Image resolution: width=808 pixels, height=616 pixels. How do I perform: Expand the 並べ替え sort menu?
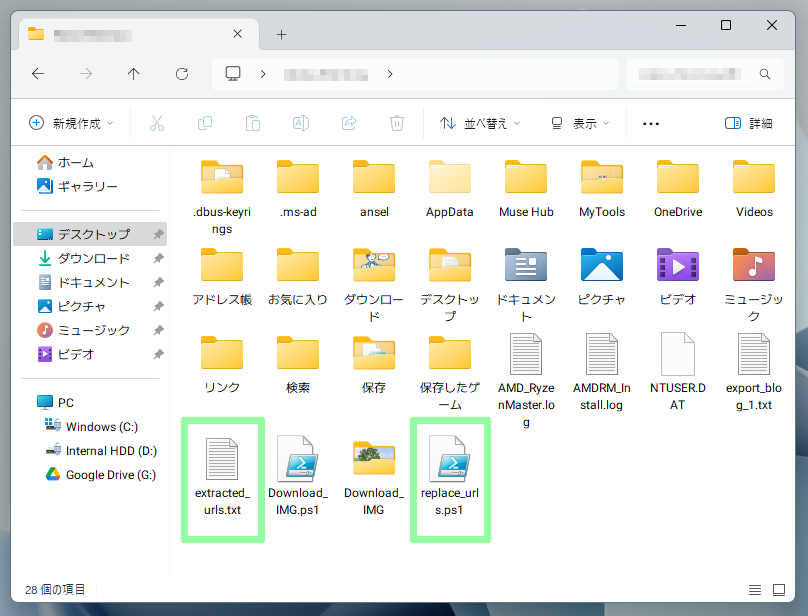[480, 123]
